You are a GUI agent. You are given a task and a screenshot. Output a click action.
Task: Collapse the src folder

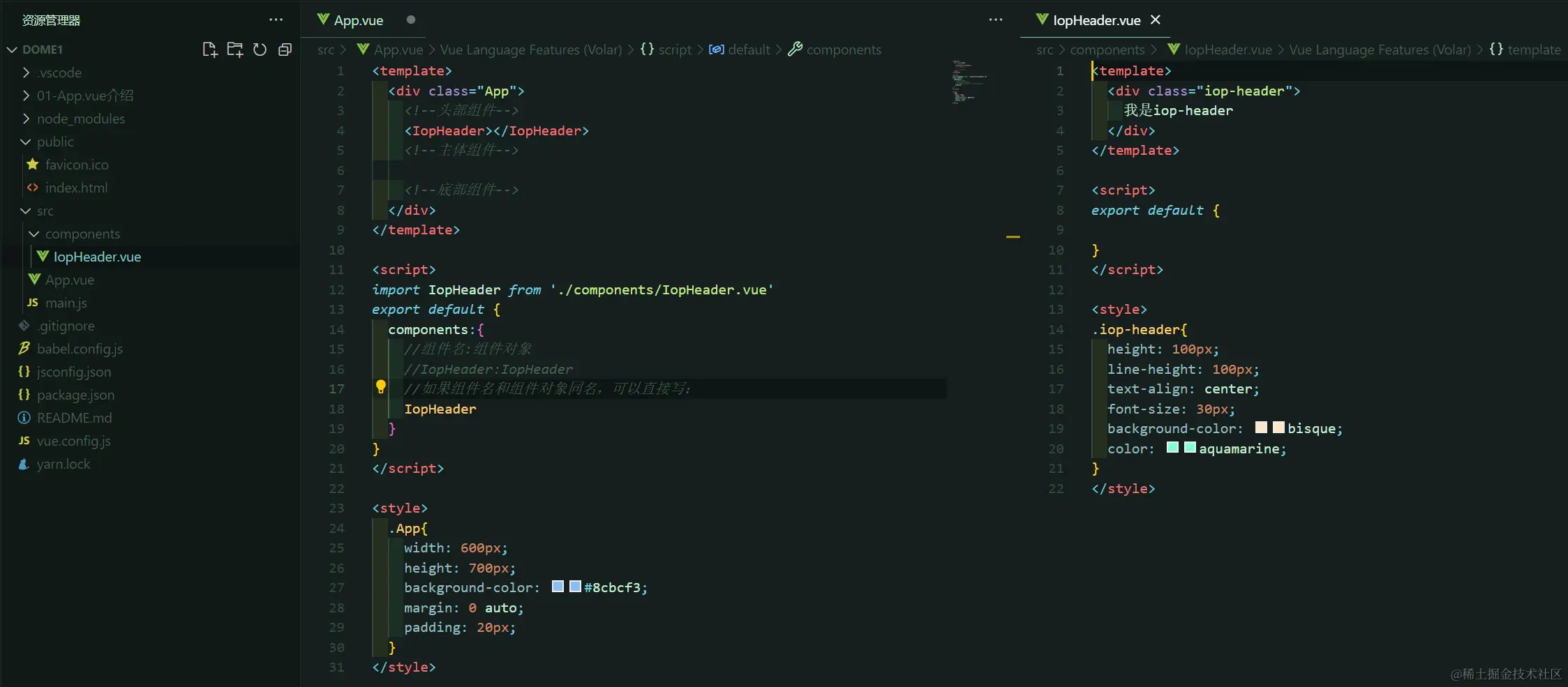click(x=26, y=211)
